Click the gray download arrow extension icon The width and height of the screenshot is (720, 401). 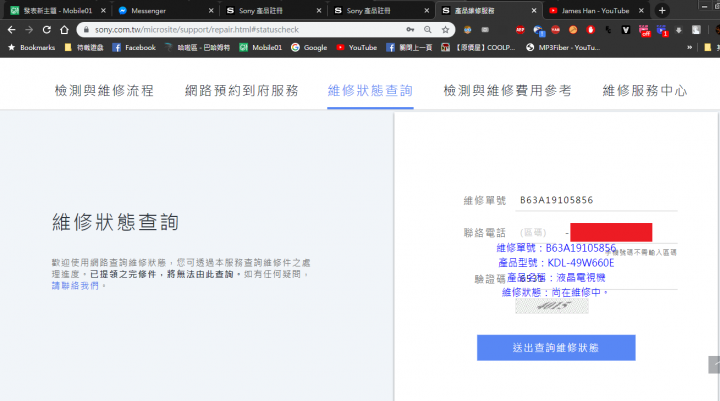pyautogui.click(x=679, y=30)
